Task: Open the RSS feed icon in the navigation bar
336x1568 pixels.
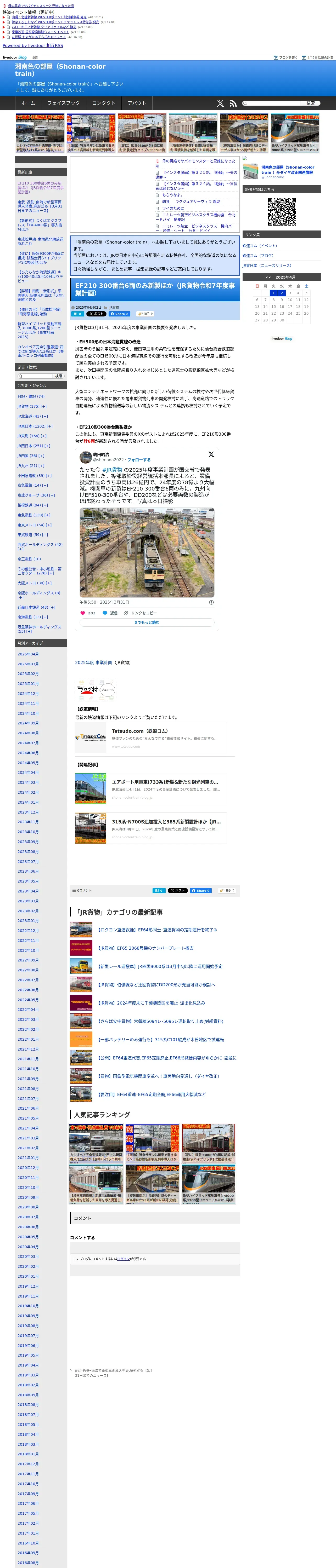Action: 232,103
